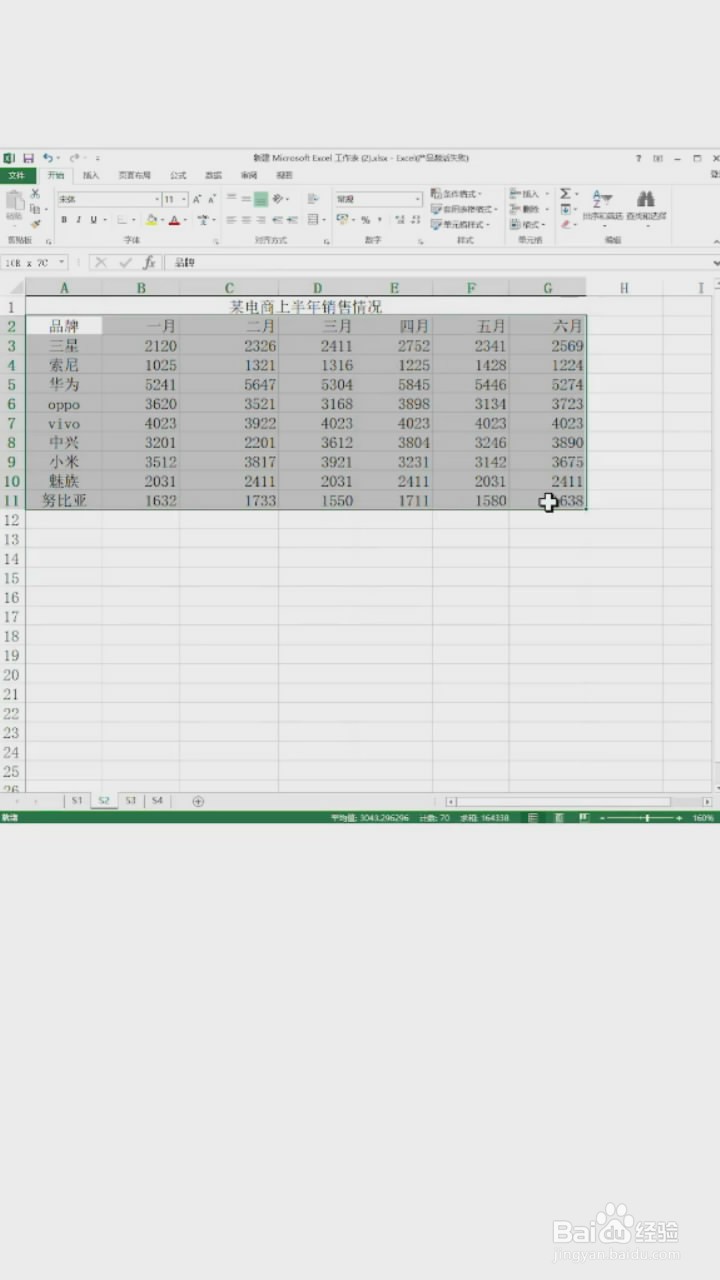Click the Copy icon below scissors
The width and height of the screenshot is (720, 1280).
[x=35, y=209]
